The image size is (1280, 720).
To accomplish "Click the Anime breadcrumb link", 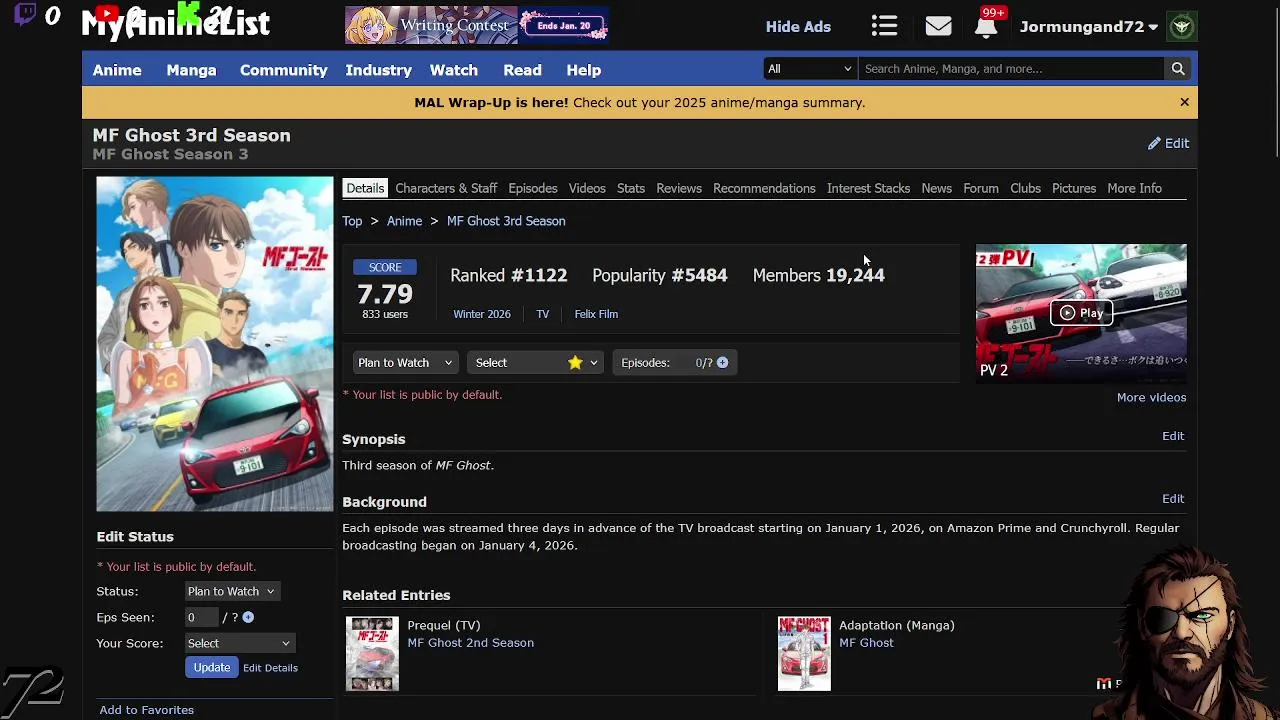I will click(x=404, y=221).
